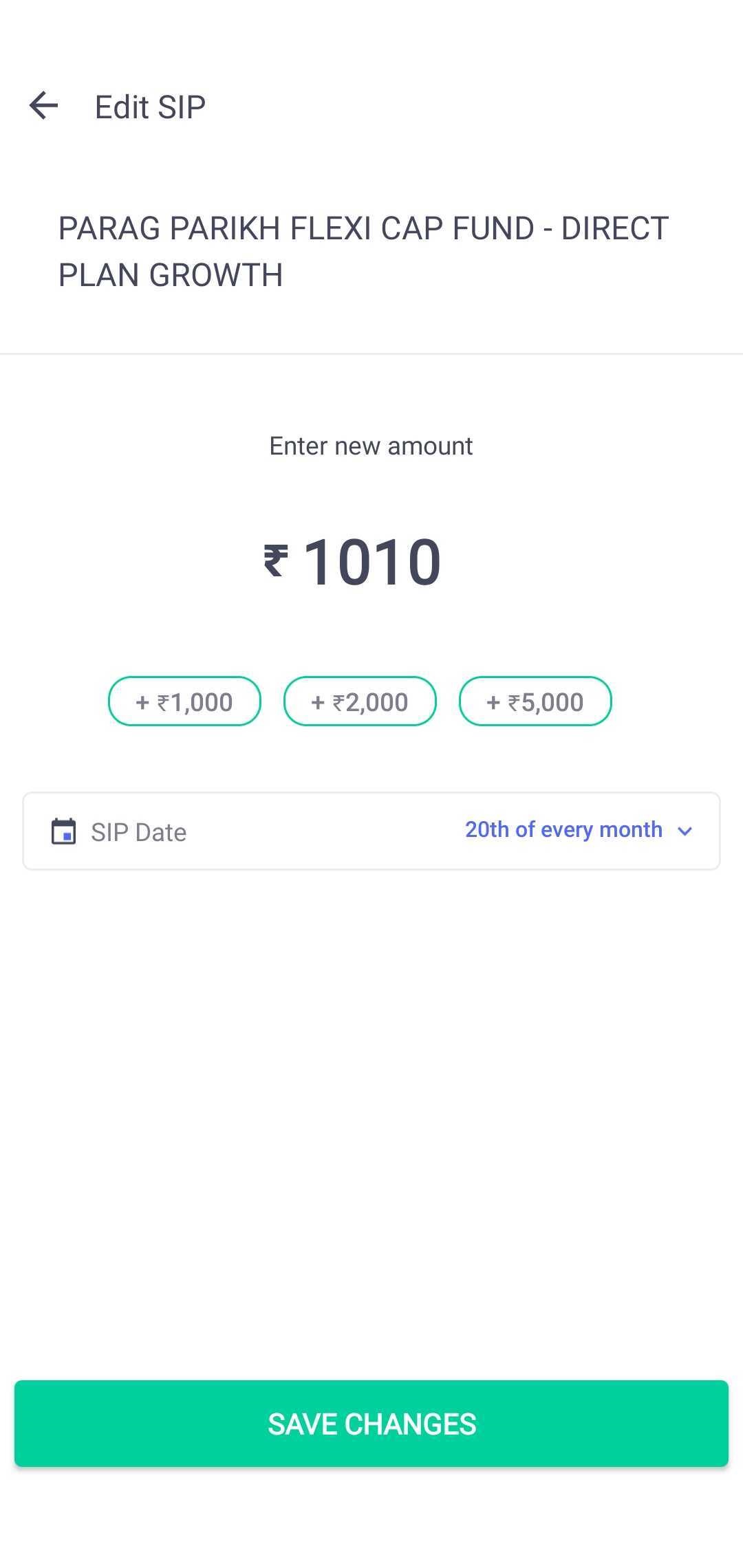Select the +₹1,000 quick-add chip

[184, 701]
